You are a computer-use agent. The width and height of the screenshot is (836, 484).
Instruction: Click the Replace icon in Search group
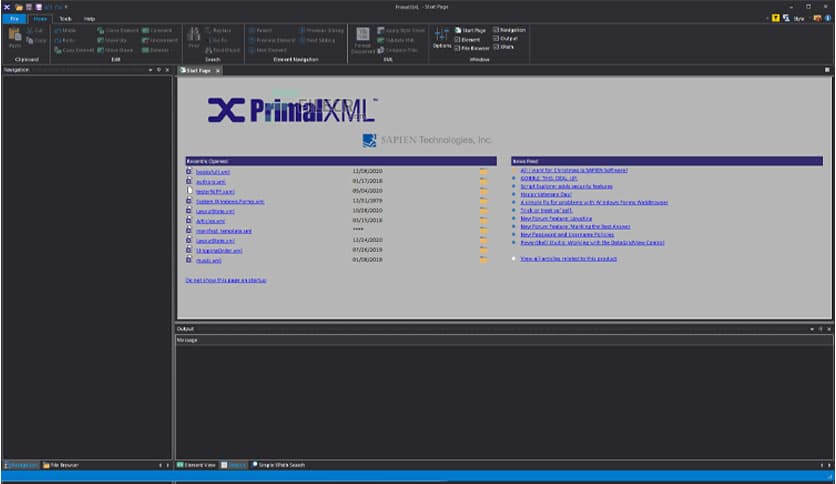point(208,31)
